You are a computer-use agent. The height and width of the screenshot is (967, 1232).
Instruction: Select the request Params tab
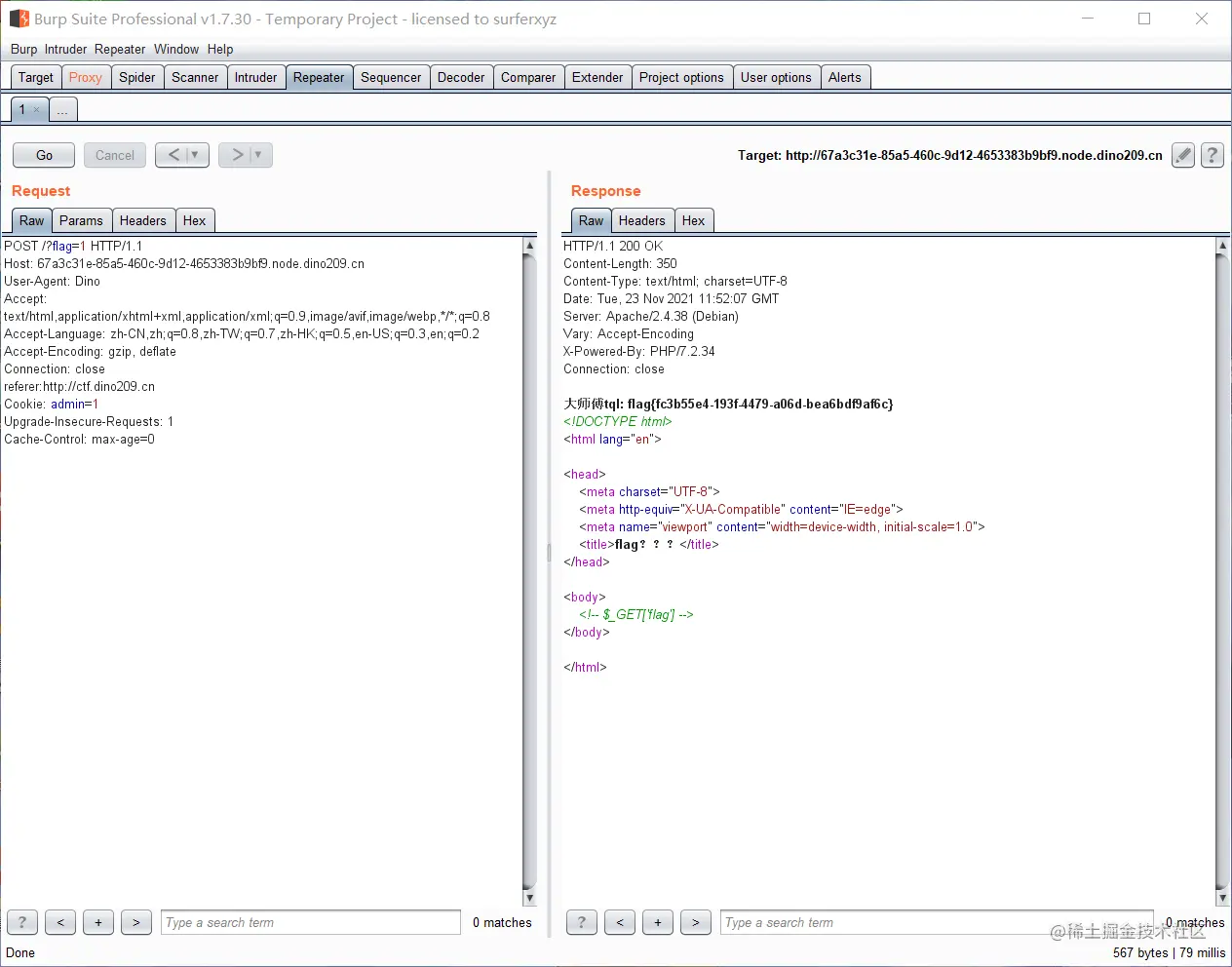tap(81, 220)
